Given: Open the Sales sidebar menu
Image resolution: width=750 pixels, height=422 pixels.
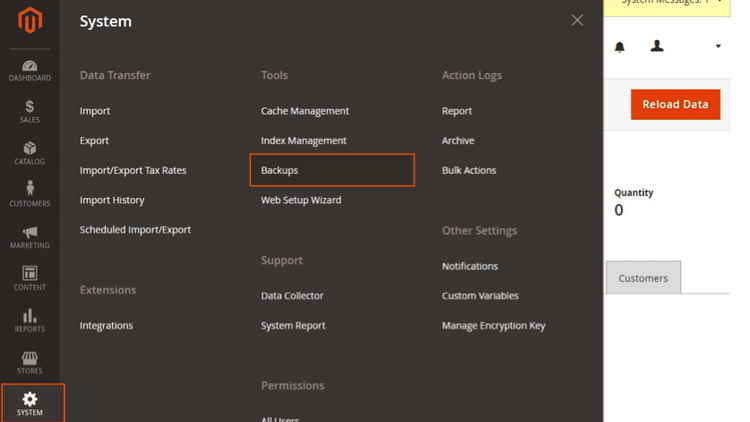Looking at the screenshot, I should tap(30, 111).
